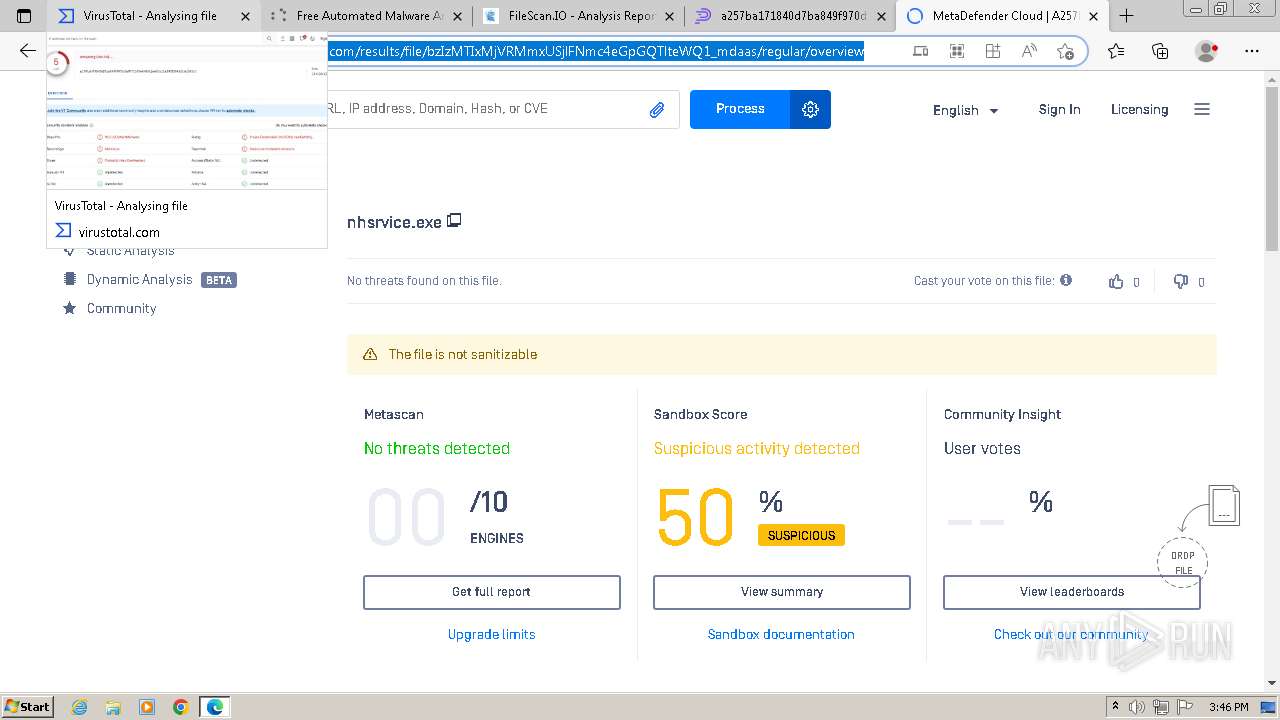Screen dimensions: 1280x720
Task: Click Get full report button
Action: click(x=492, y=592)
